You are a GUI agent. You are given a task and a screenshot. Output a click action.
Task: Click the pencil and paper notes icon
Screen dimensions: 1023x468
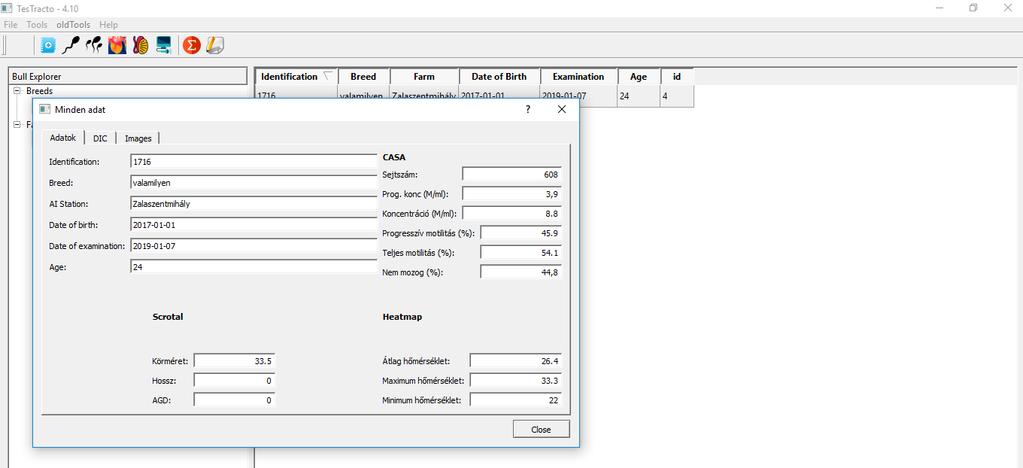(x=215, y=45)
